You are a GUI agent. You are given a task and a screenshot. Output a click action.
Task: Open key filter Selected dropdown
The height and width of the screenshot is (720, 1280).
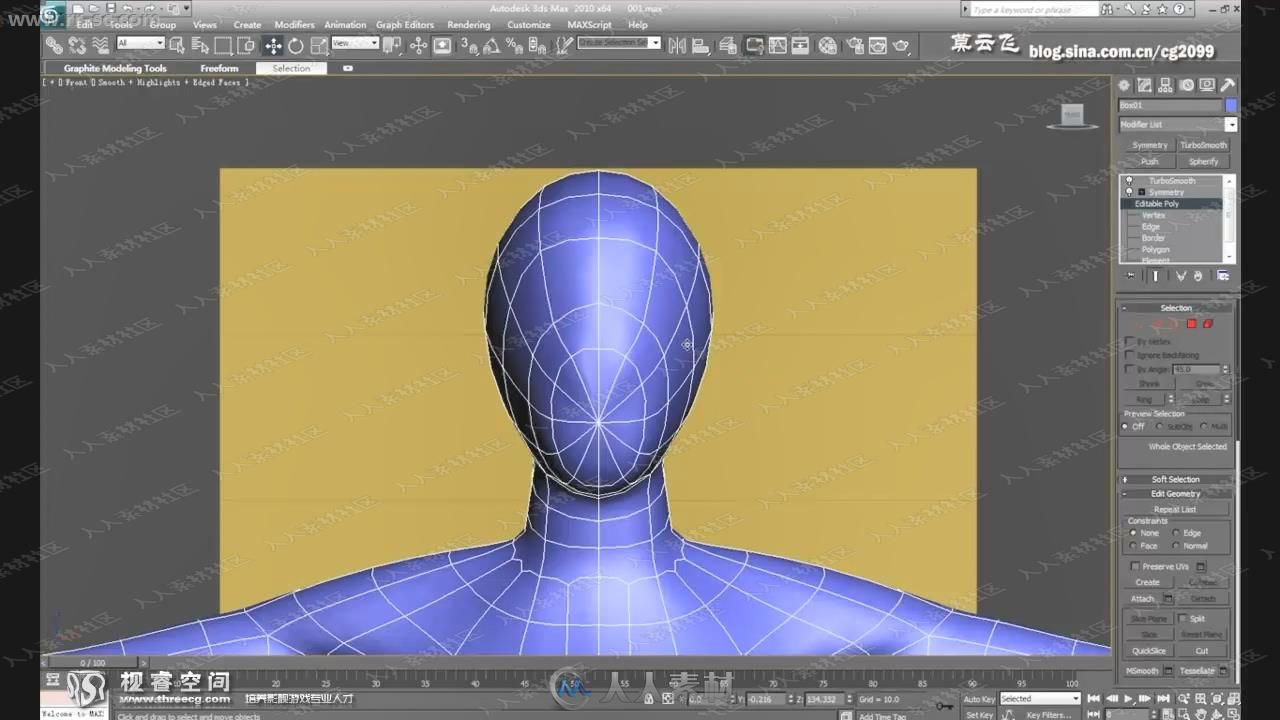tap(1040, 699)
